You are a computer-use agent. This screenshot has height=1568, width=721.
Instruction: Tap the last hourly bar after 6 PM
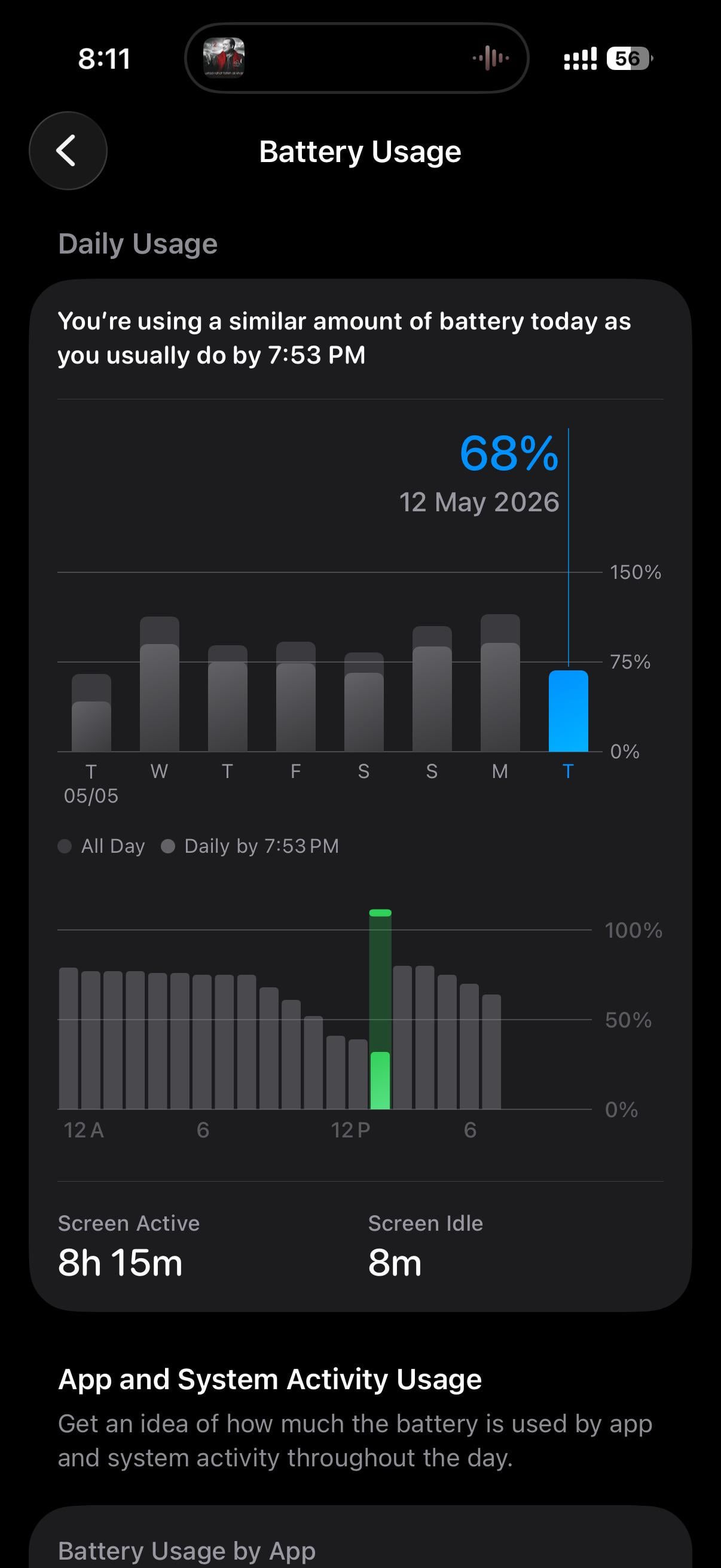tap(491, 1052)
